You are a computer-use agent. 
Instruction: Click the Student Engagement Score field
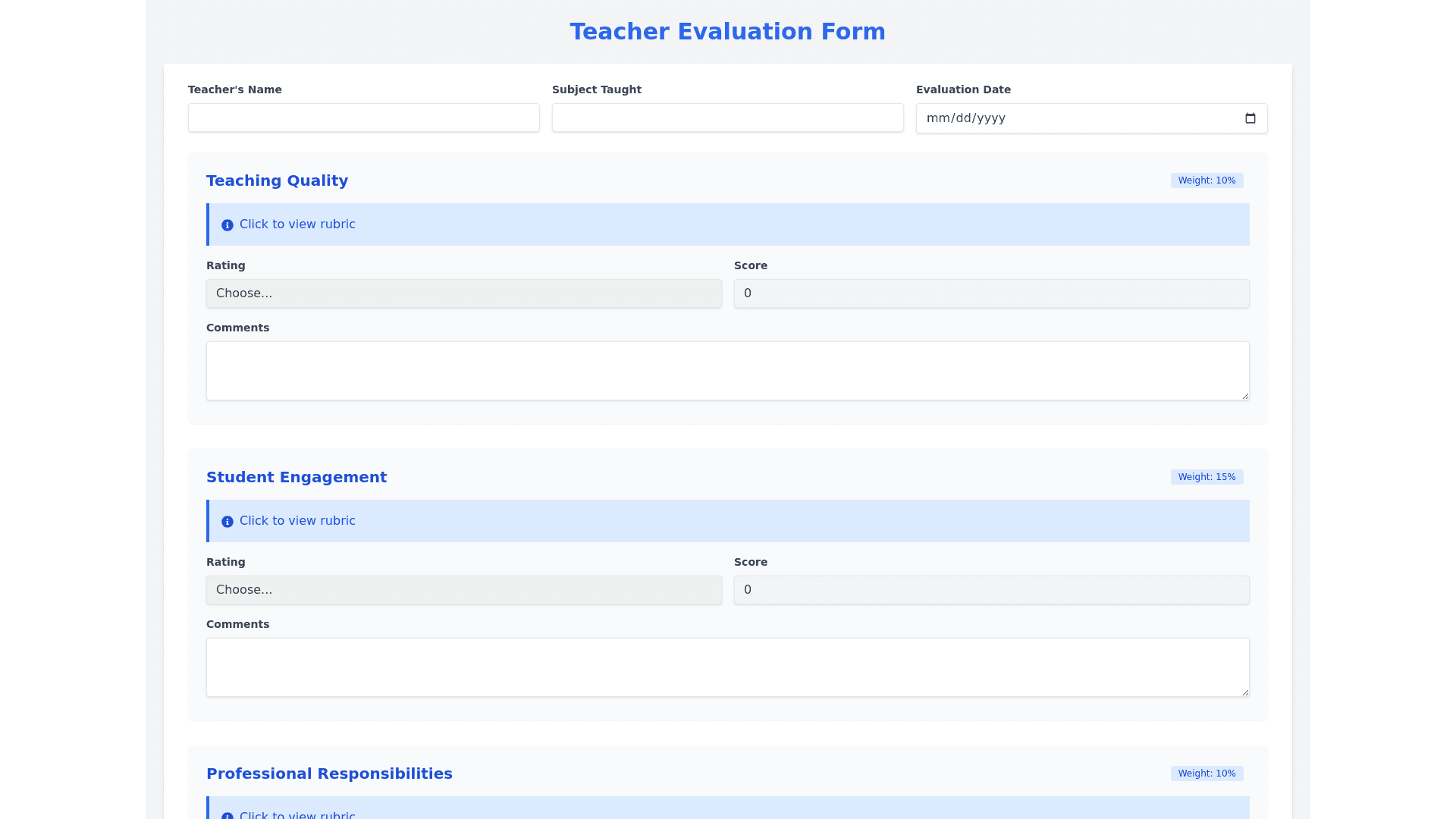tap(991, 590)
